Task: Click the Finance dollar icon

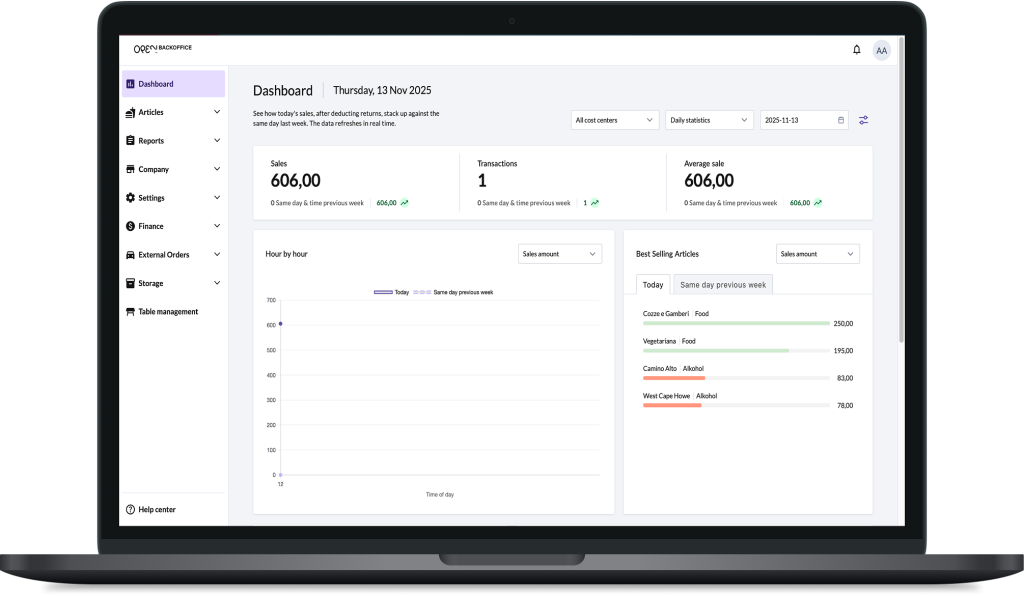Action: [x=130, y=227]
